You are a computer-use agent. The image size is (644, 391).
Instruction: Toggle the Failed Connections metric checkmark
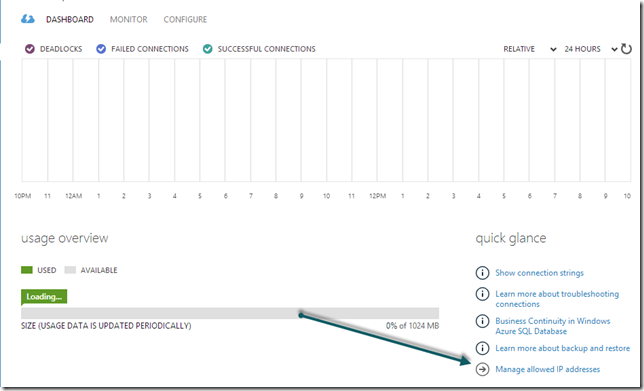tap(101, 49)
